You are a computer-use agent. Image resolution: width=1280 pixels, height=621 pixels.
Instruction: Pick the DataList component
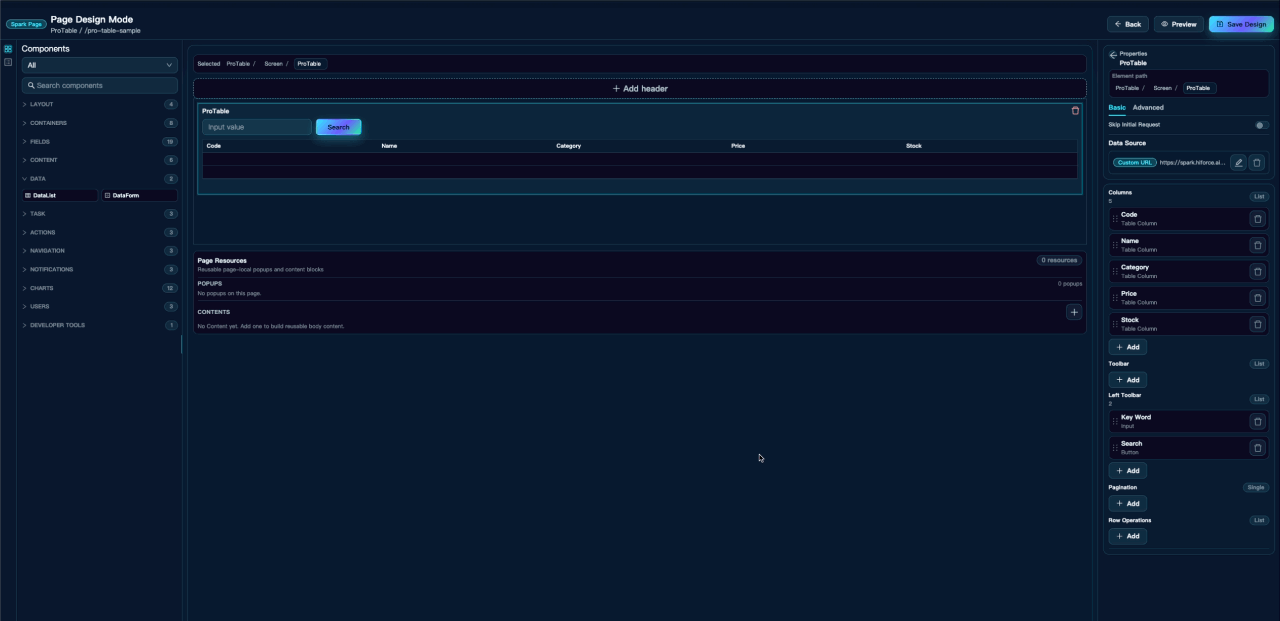59,195
